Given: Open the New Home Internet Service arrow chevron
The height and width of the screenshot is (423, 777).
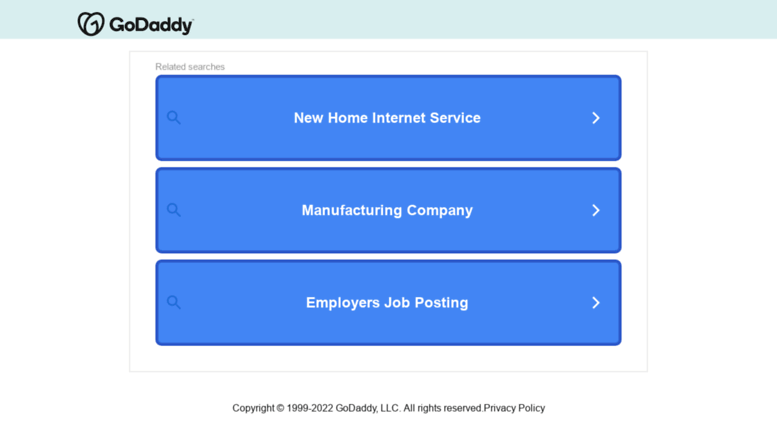Looking at the screenshot, I should (x=596, y=118).
